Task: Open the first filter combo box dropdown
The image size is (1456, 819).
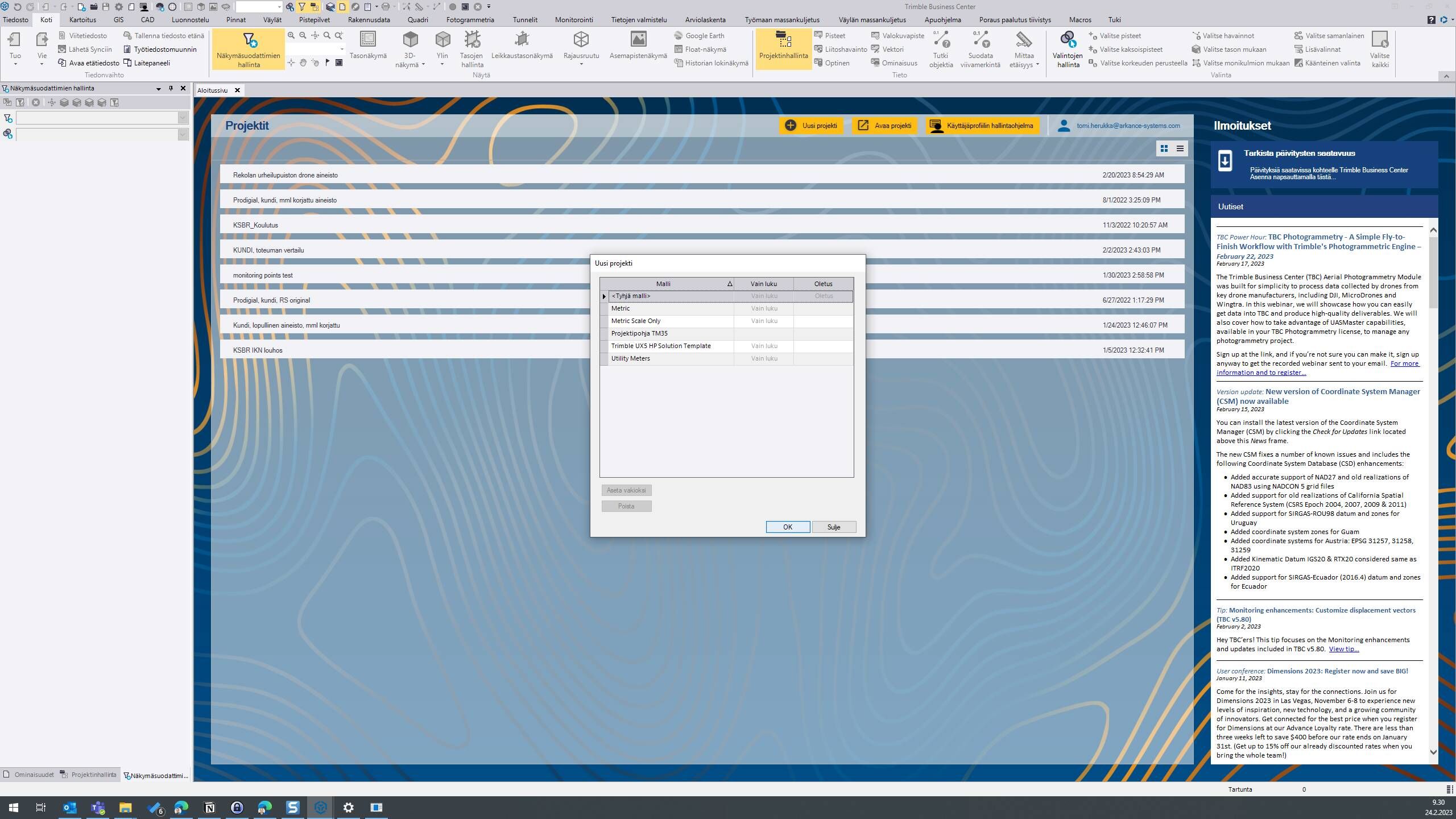Action: [x=183, y=118]
